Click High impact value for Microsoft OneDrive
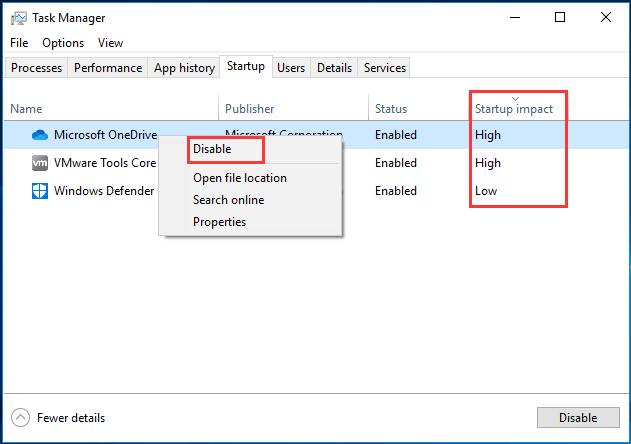This screenshot has height=444, width=631. click(488, 135)
